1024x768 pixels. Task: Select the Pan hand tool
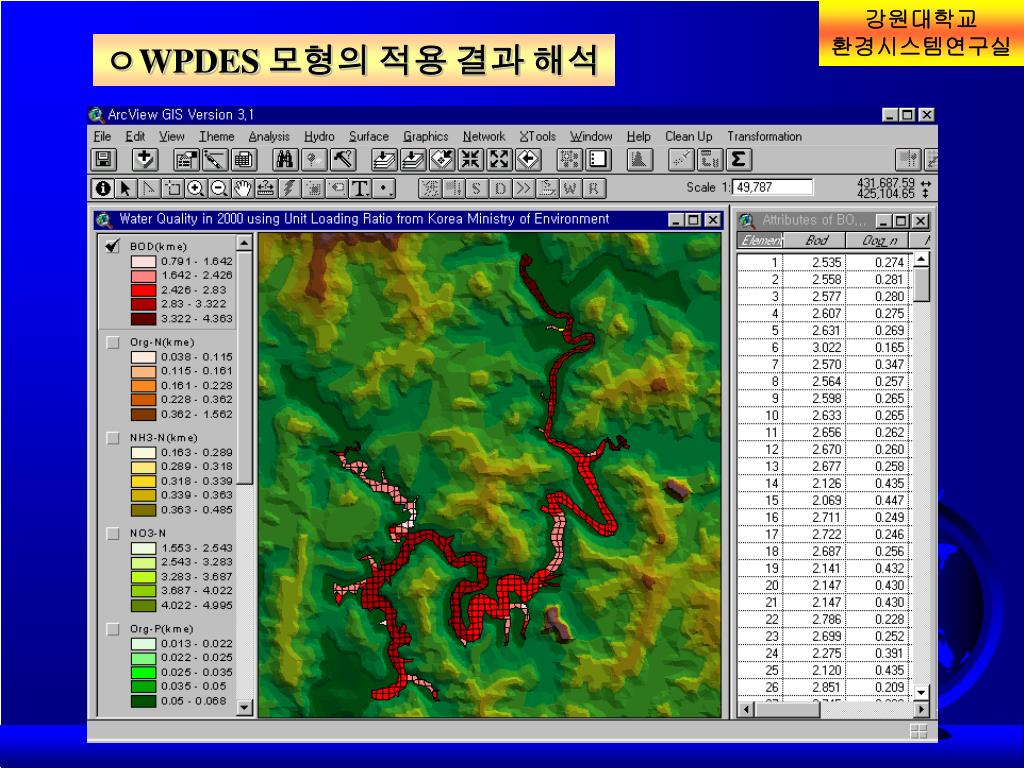pos(243,188)
